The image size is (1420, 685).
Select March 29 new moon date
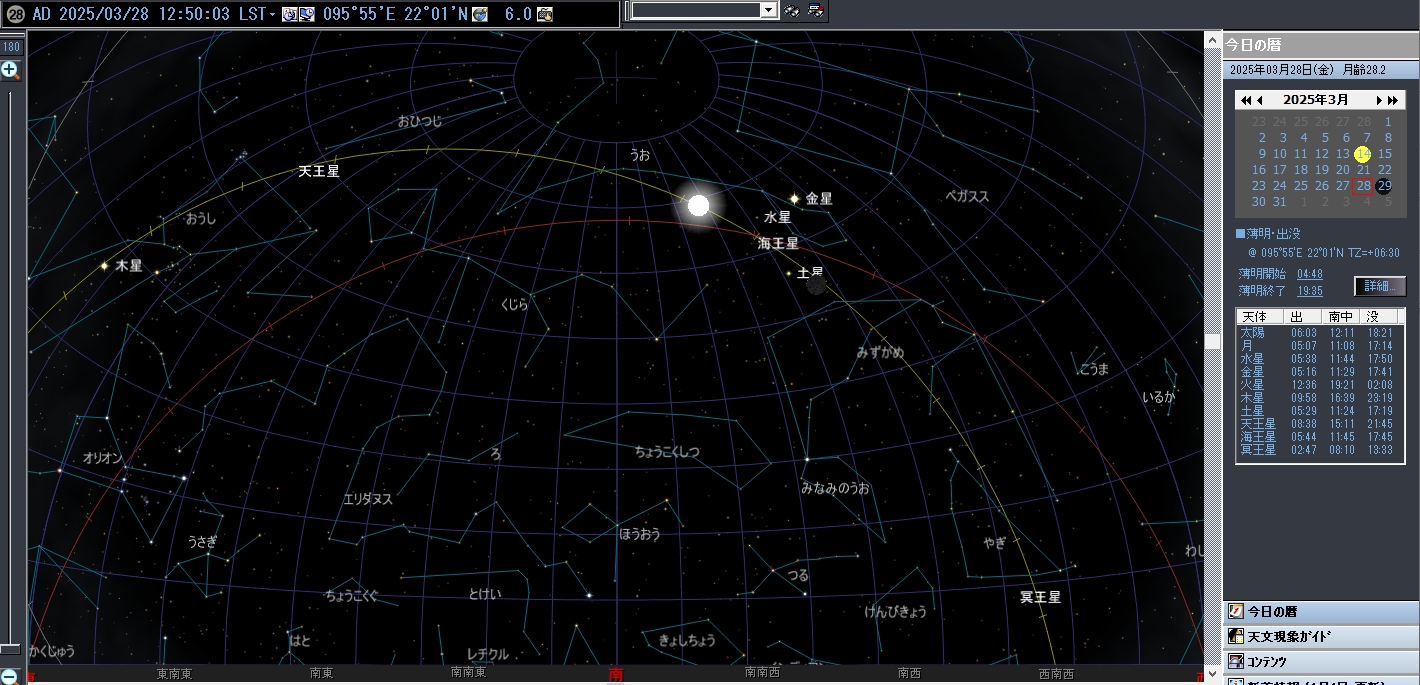[1384, 185]
